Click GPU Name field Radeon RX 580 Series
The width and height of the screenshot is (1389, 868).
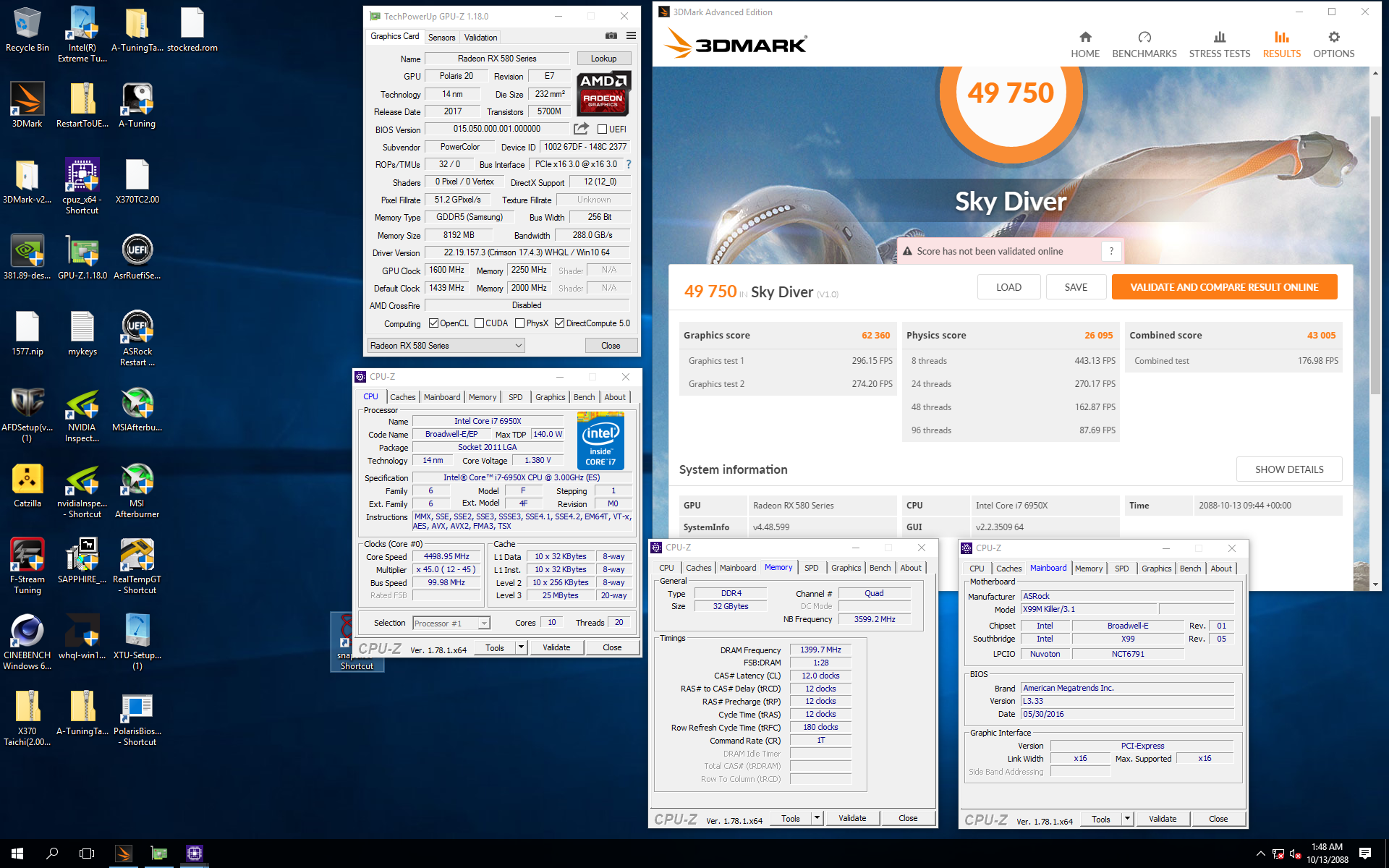click(497, 59)
